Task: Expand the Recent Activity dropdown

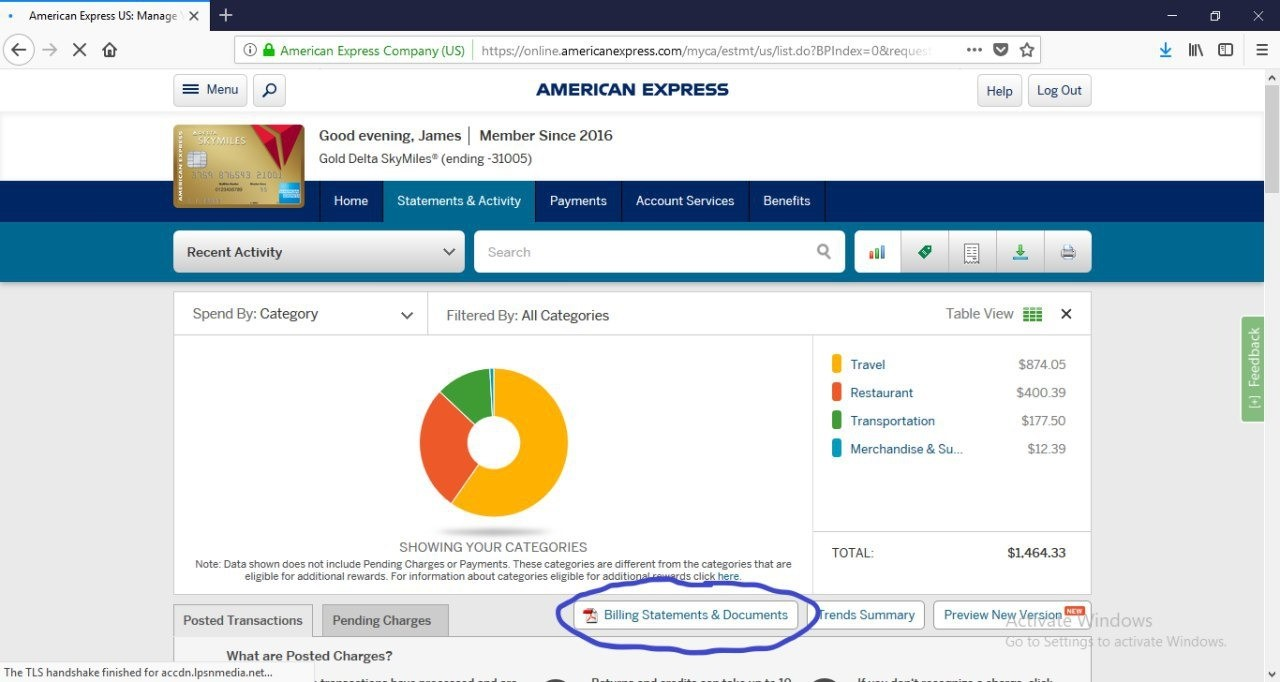Action: point(319,252)
